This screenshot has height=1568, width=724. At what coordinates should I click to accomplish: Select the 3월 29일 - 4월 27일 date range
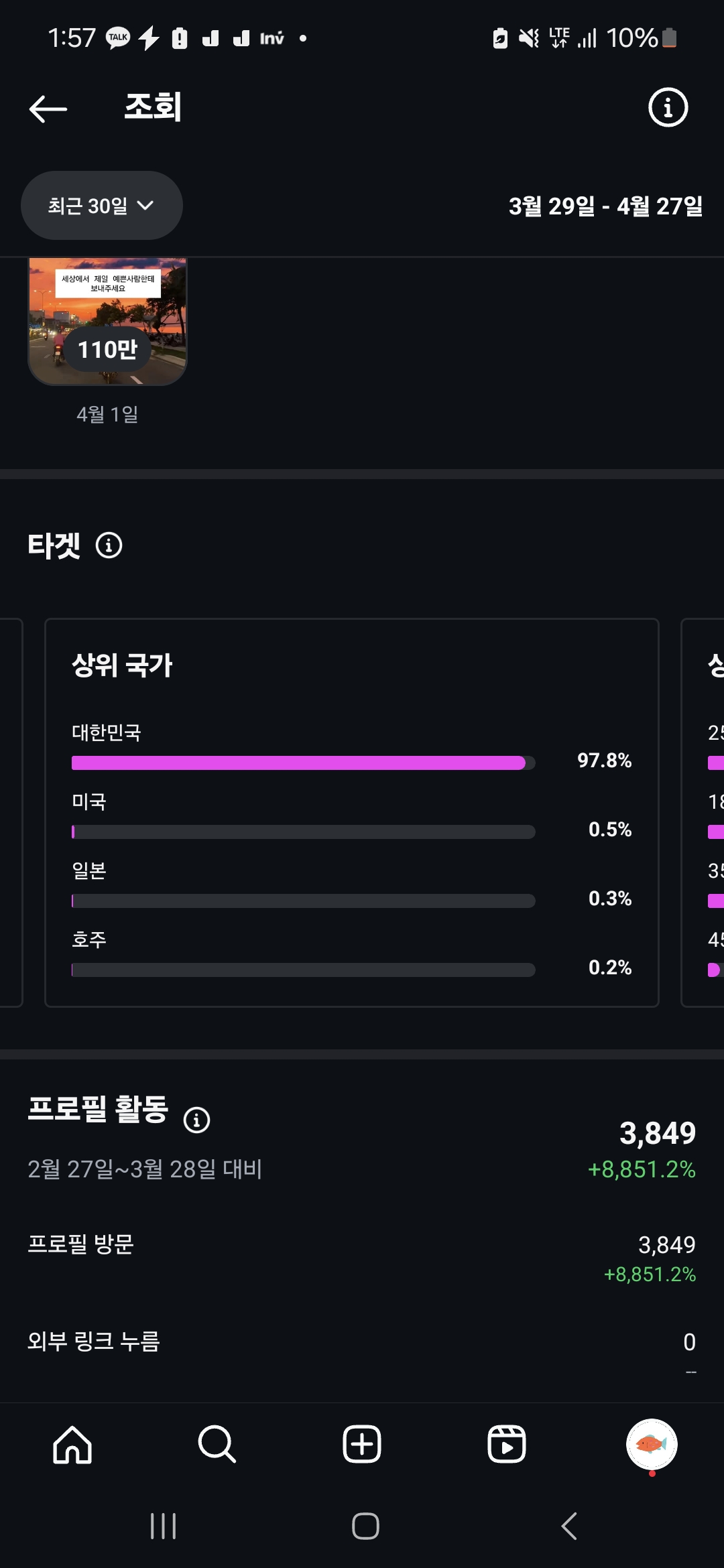[x=605, y=206]
